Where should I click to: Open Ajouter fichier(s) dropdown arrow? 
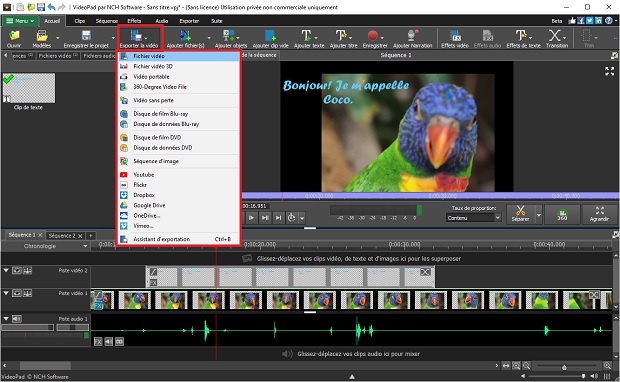pos(209,38)
